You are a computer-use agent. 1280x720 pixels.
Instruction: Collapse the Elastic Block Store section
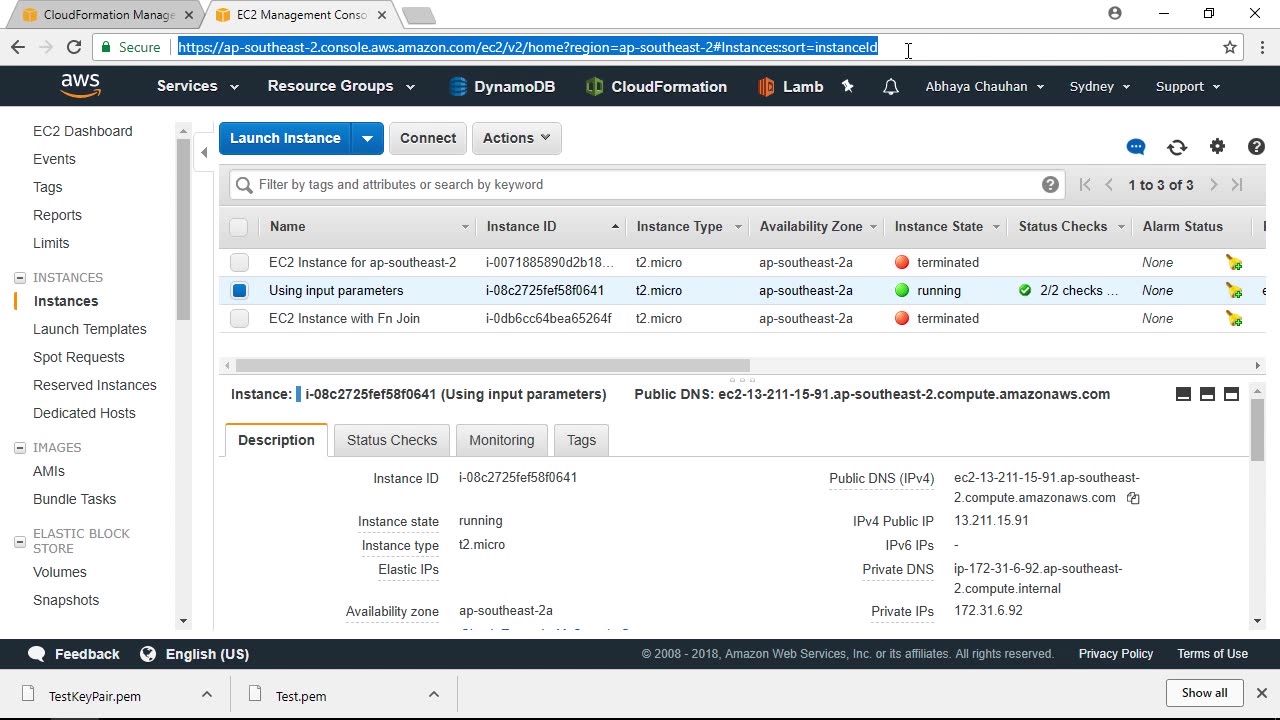pyautogui.click(x=20, y=541)
